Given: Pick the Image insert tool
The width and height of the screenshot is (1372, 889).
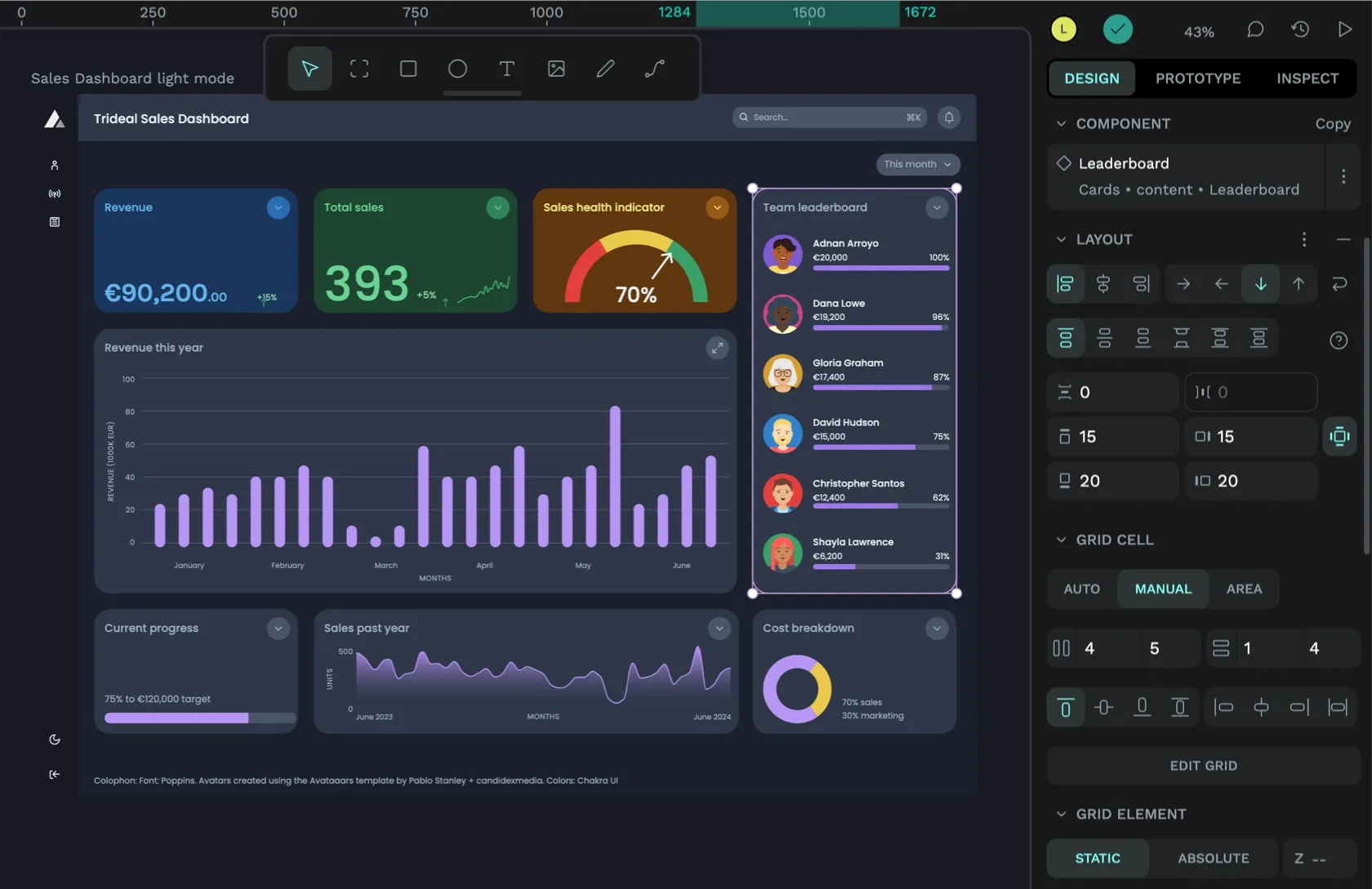Looking at the screenshot, I should 556,69.
